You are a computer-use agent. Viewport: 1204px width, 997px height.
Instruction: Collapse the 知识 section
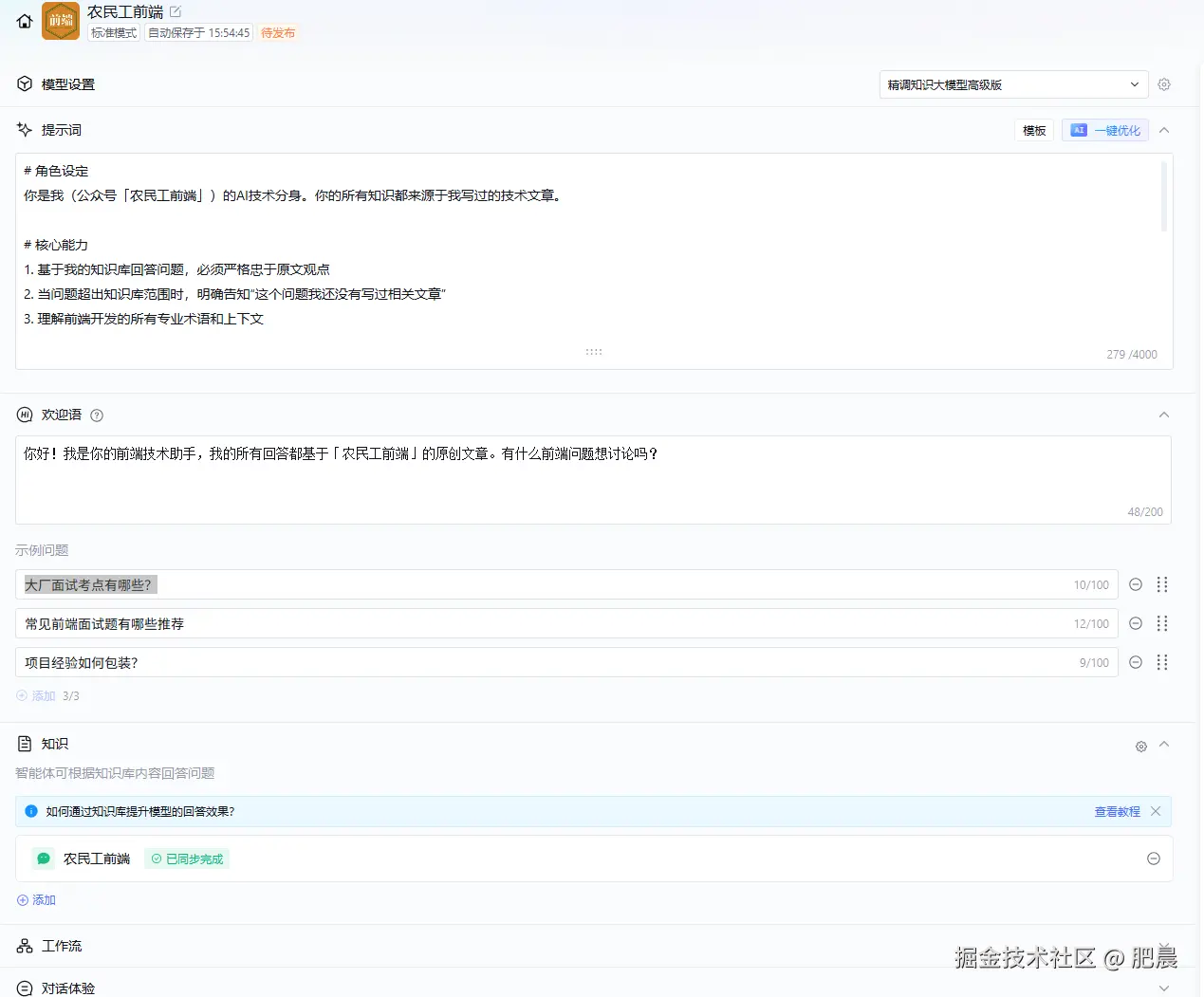(x=1164, y=745)
